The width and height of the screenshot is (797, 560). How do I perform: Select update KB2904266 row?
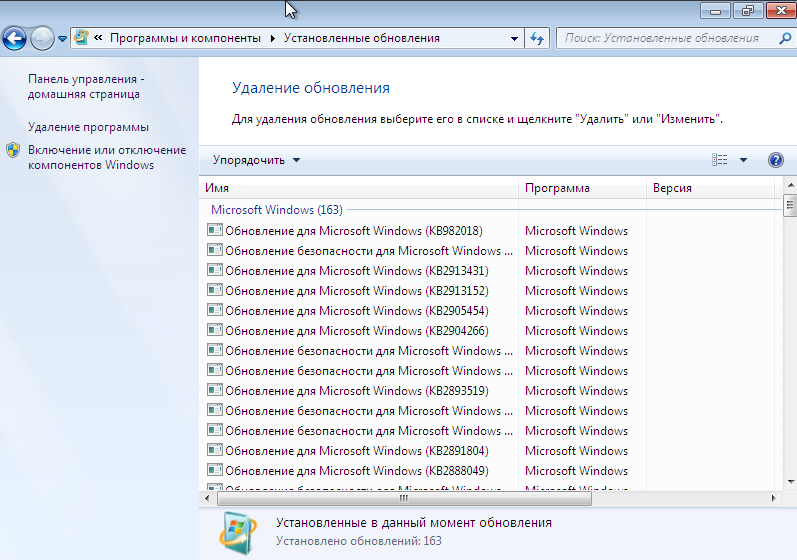(x=491, y=331)
